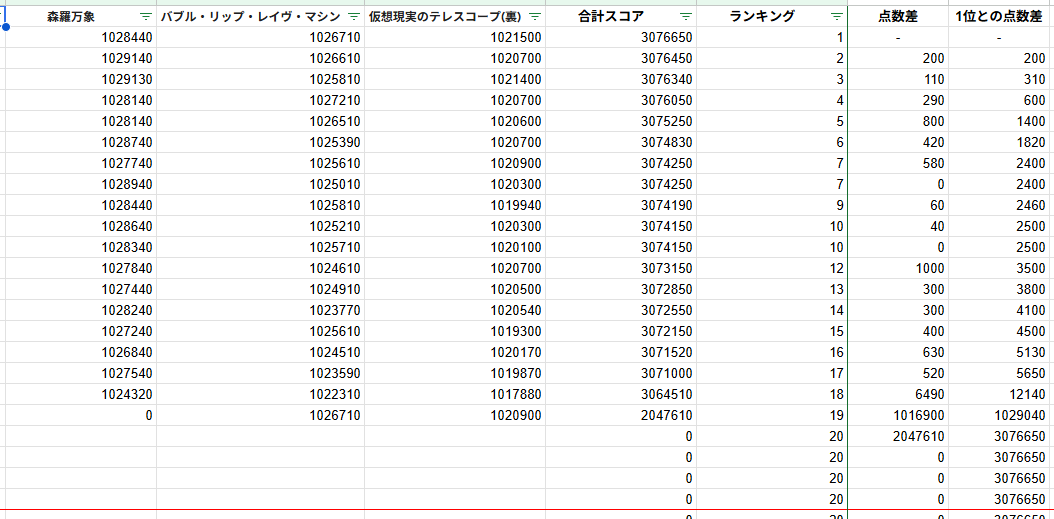Screen dimensions: 1054x519
Task: Select the 合計スコア header text
Action: [611, 17]
